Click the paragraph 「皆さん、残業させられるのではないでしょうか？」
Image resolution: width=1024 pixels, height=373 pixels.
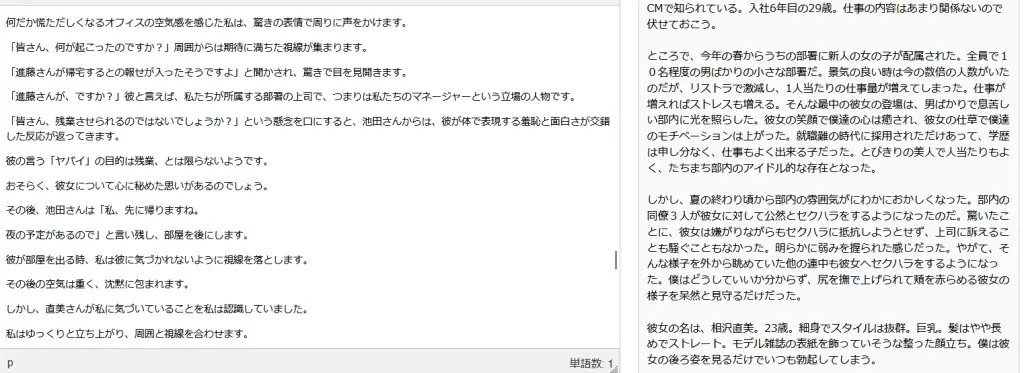pyautogui.click(x=308, y=128)
